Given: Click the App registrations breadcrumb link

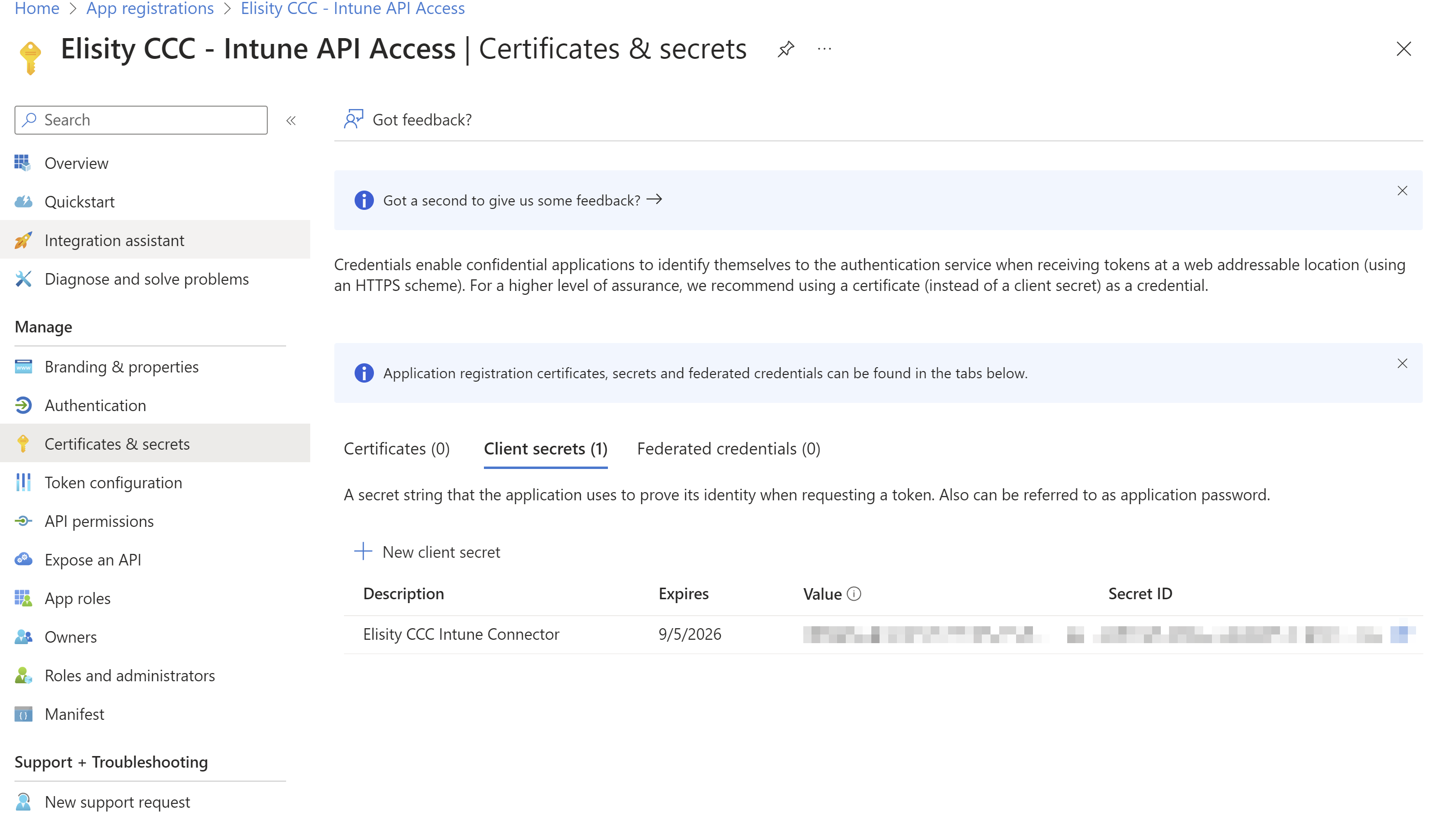Looking at the screenshot, I should click(150, 9).
